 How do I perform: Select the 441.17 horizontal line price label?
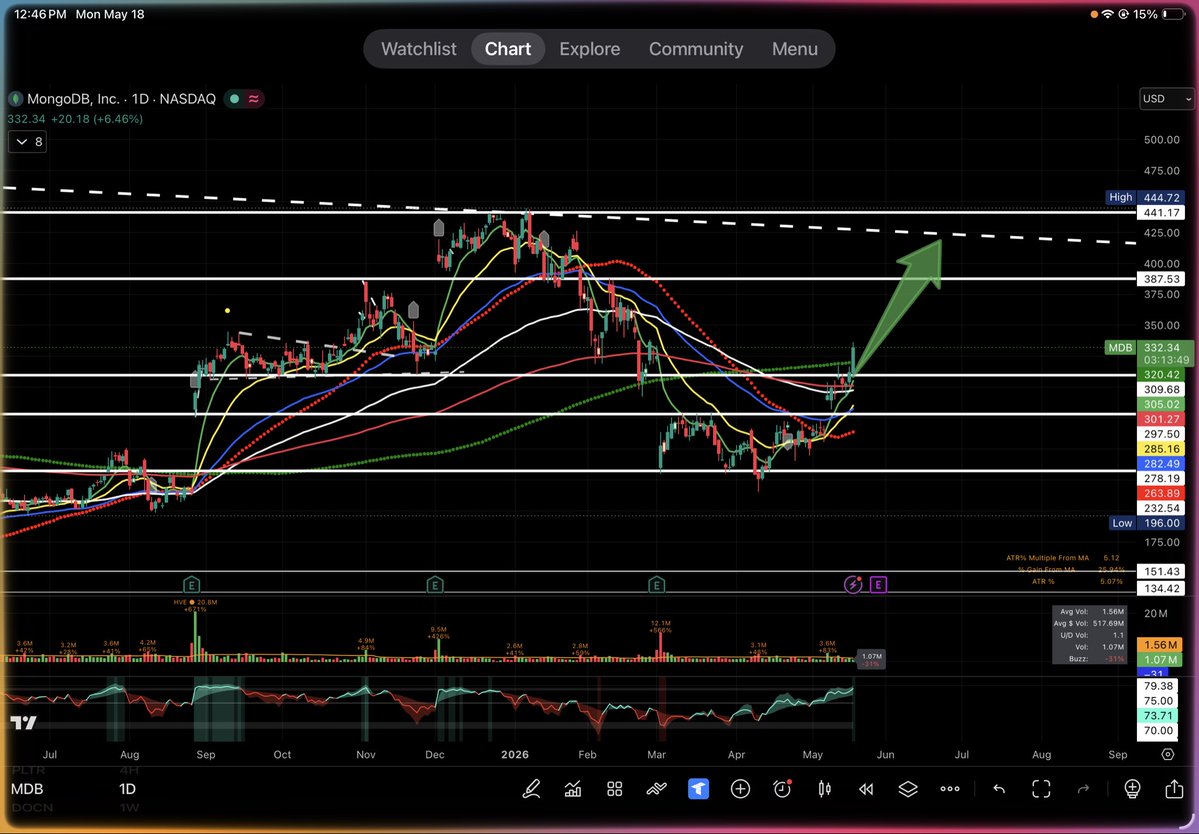(x=1160, y=213)
